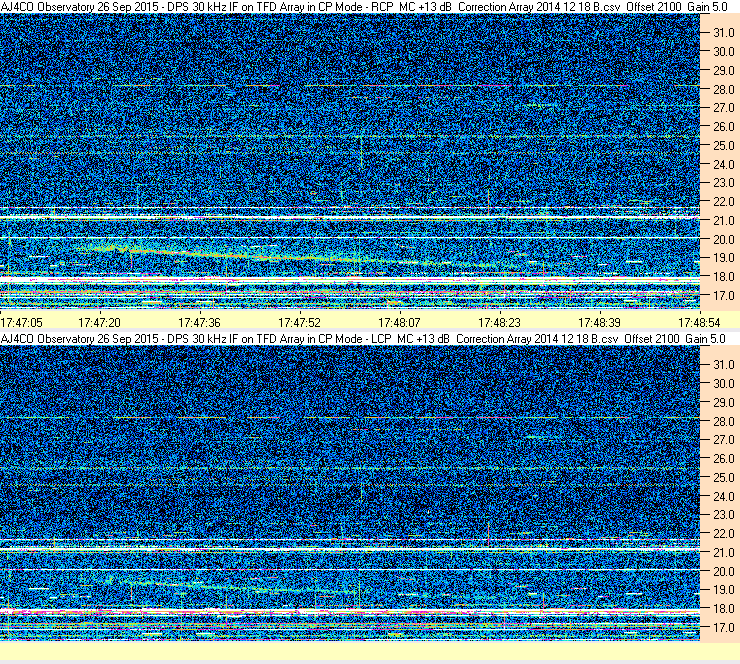Click the 25.0 frequency label in RCP panel

723,146
